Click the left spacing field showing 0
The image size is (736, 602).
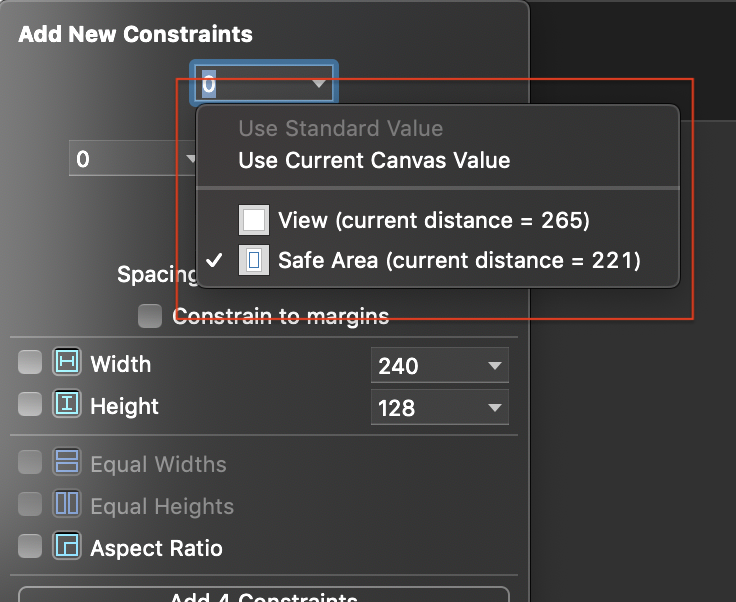point(120,159)
